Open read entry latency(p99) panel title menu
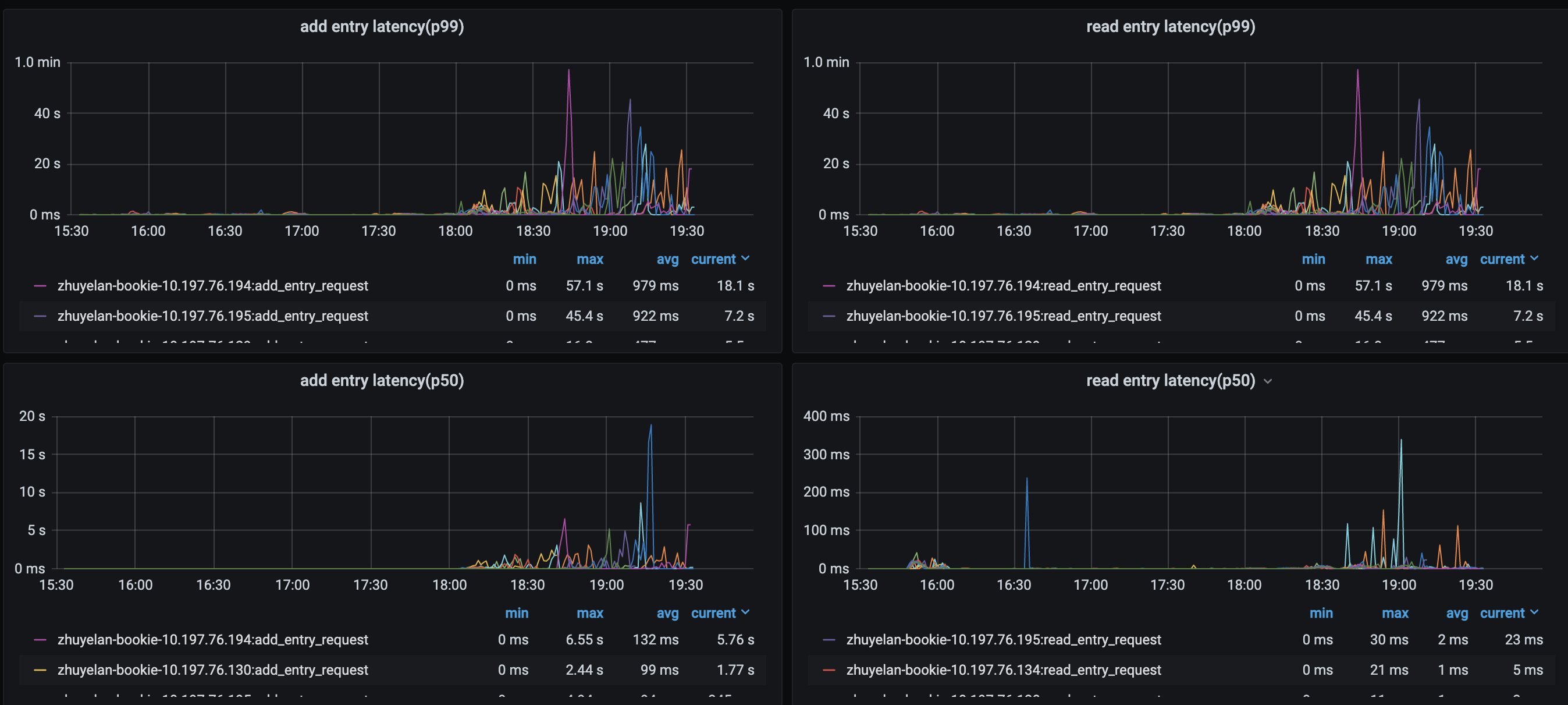The width and height of the screenshot is (1568, 705). pyautogui.click(x=1170, y=27)
